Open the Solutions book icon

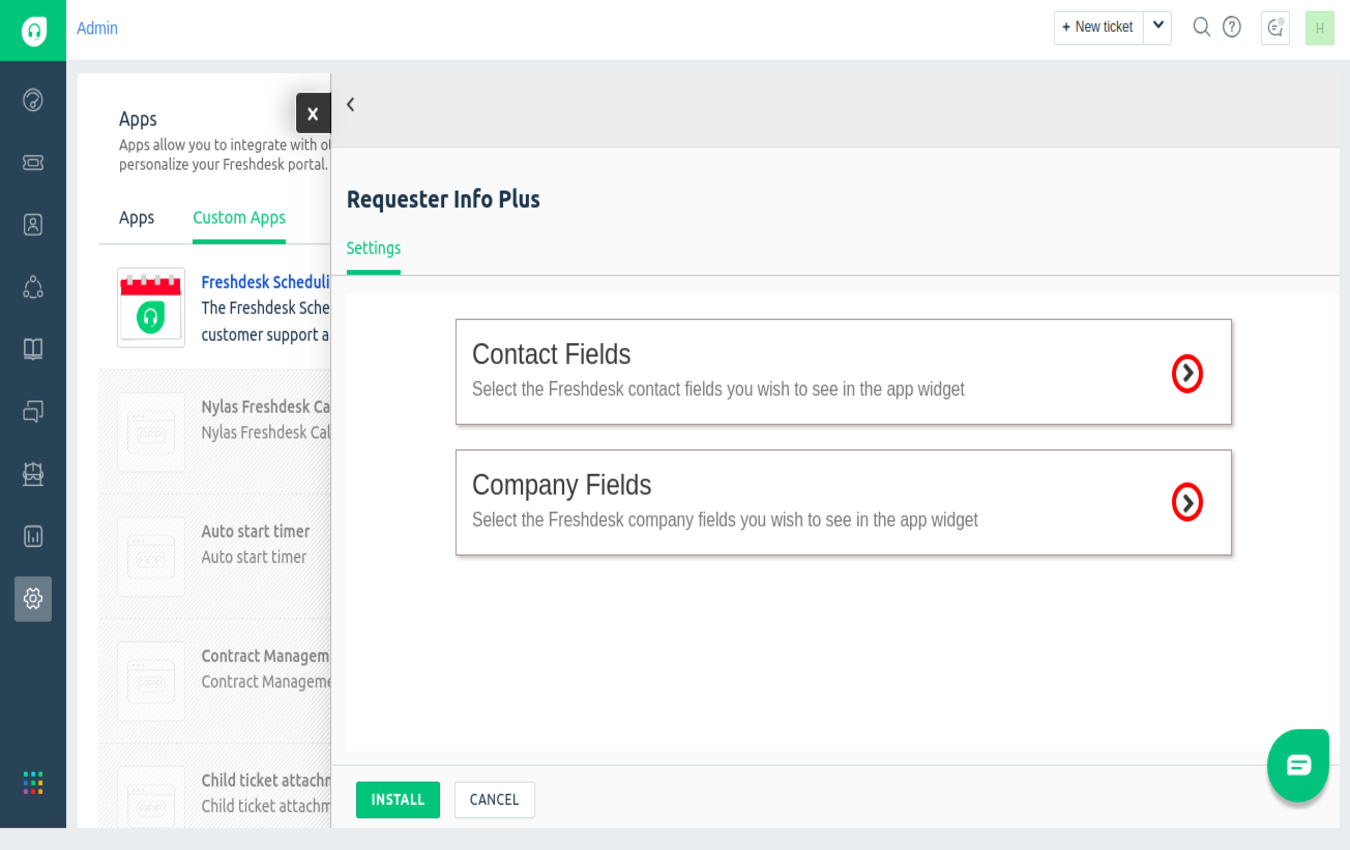pyautogui.click(x=33, y=349)
